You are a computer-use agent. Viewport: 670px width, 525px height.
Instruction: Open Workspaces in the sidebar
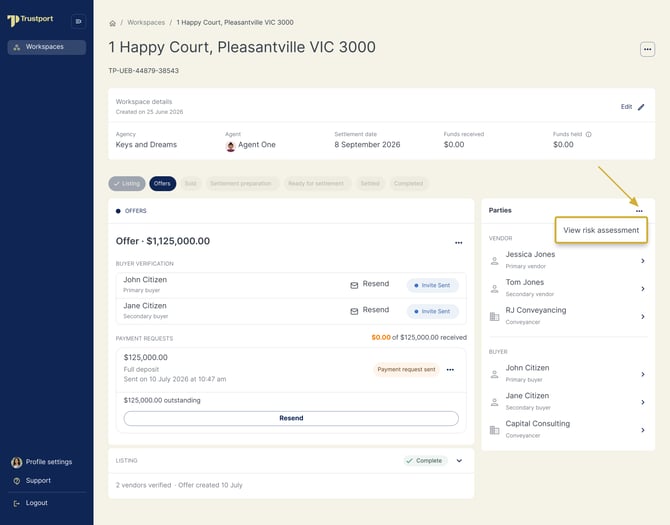click(x=47, y=47)
